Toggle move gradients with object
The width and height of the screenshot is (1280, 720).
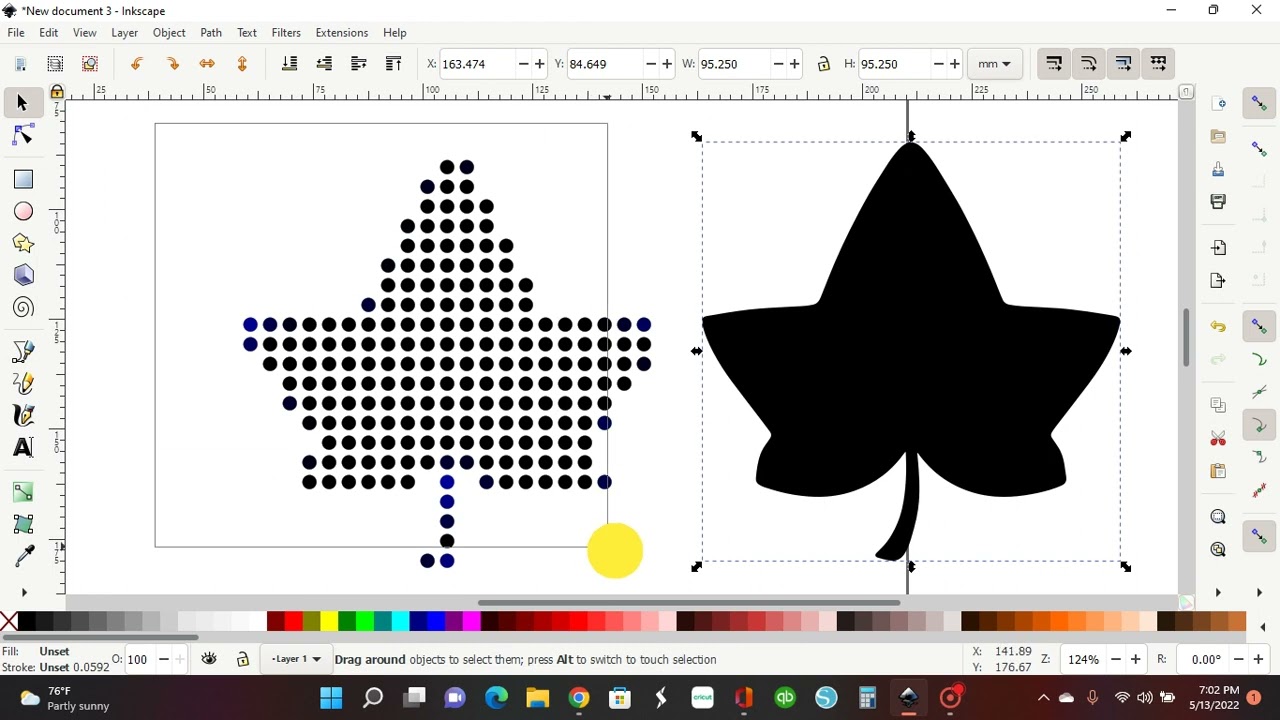[1123, 64]
